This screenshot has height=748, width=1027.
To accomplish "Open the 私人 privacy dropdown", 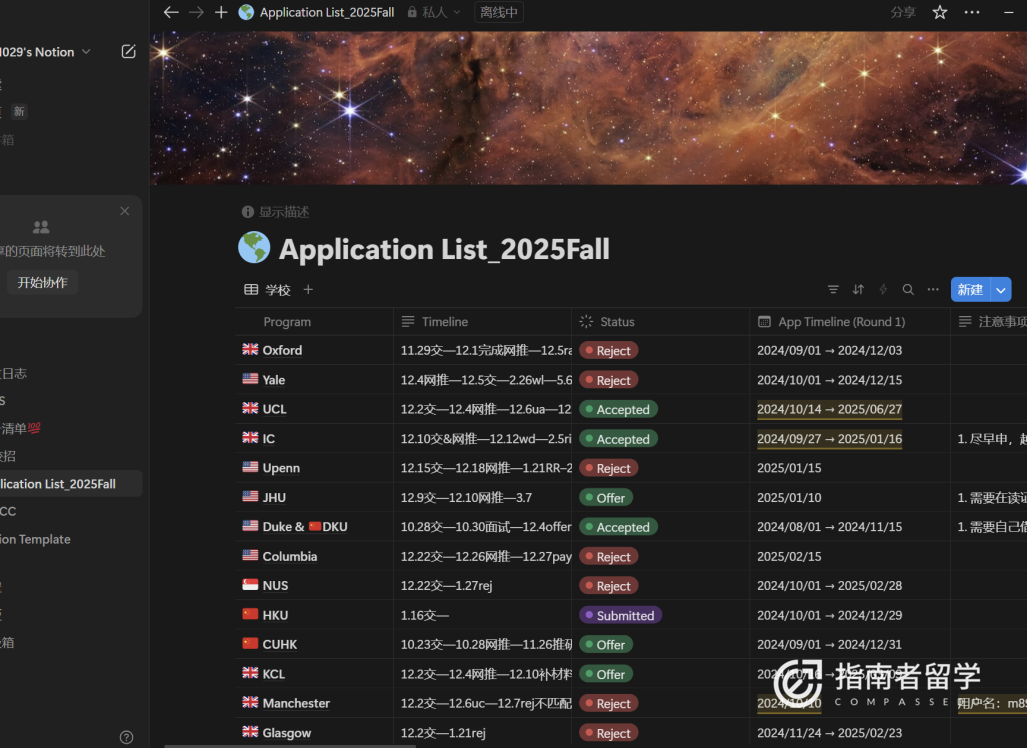I will 441,12.
